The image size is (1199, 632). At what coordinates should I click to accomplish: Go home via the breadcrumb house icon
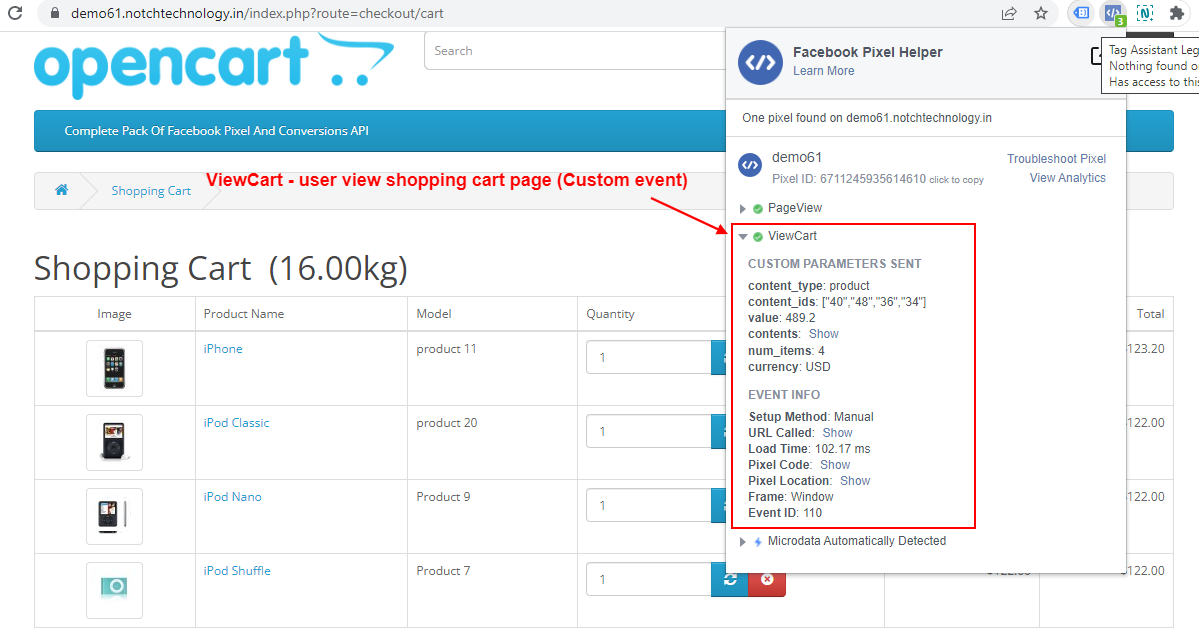click(x=61, y=190)
